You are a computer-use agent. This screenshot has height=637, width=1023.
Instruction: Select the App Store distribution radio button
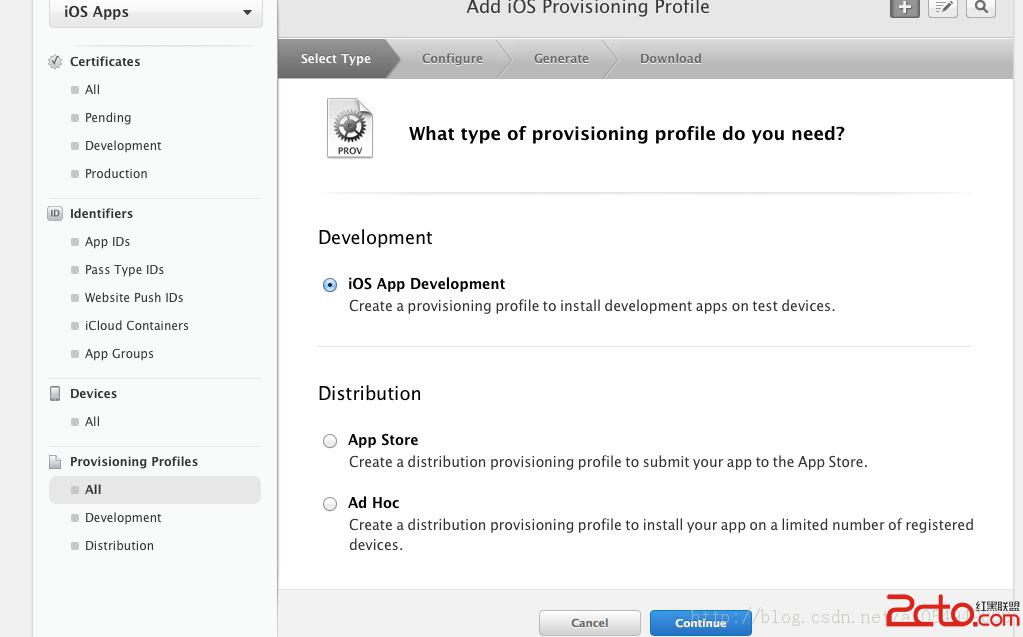[x=330, y=441]
